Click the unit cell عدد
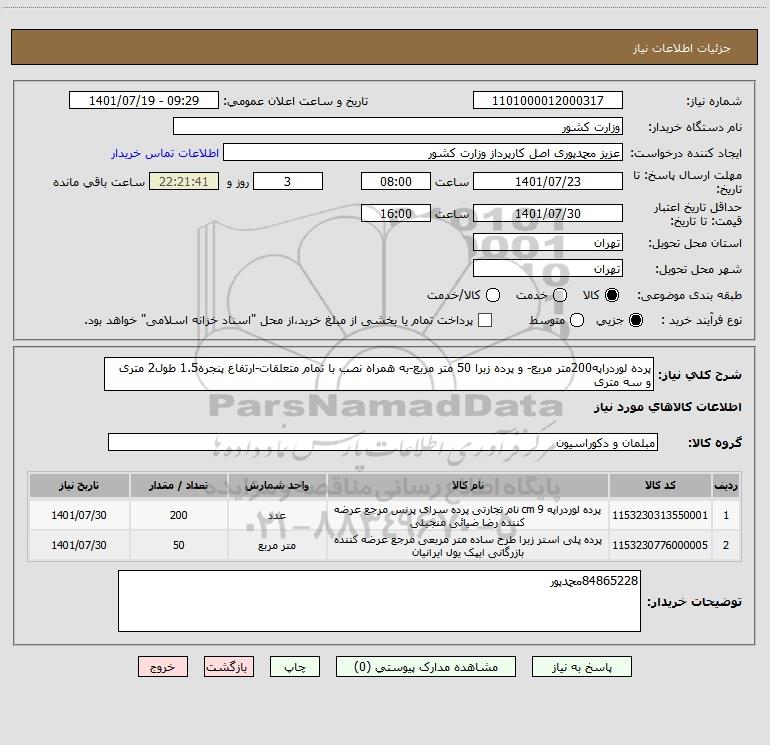The width and height of the screenshot is (770, 745). pos(277,515)
